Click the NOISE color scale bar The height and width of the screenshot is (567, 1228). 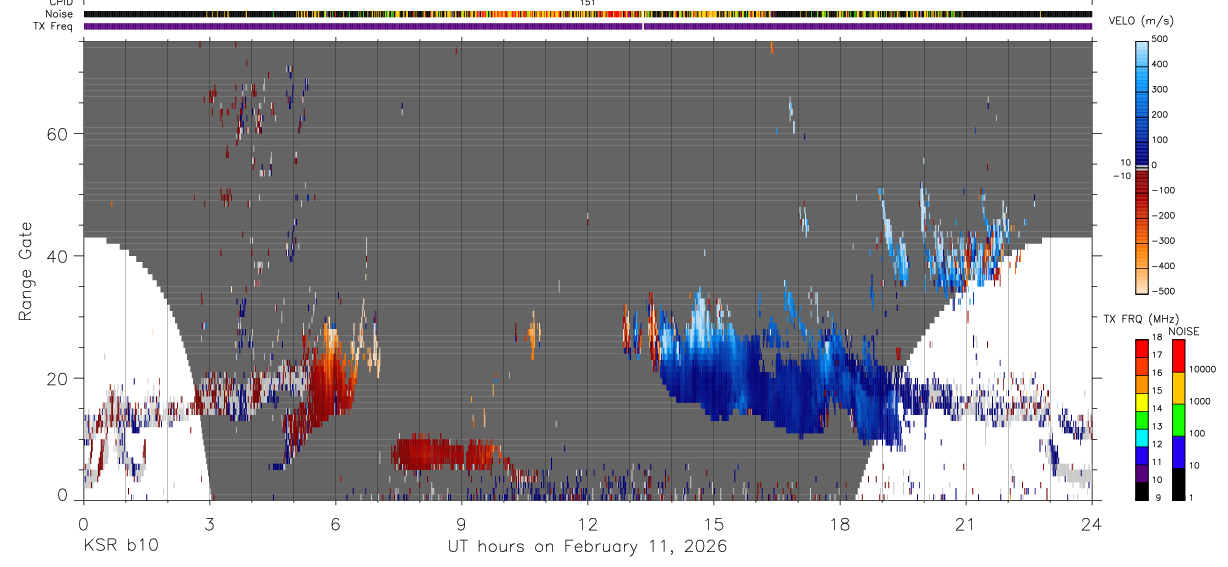tap(1178, 420)
